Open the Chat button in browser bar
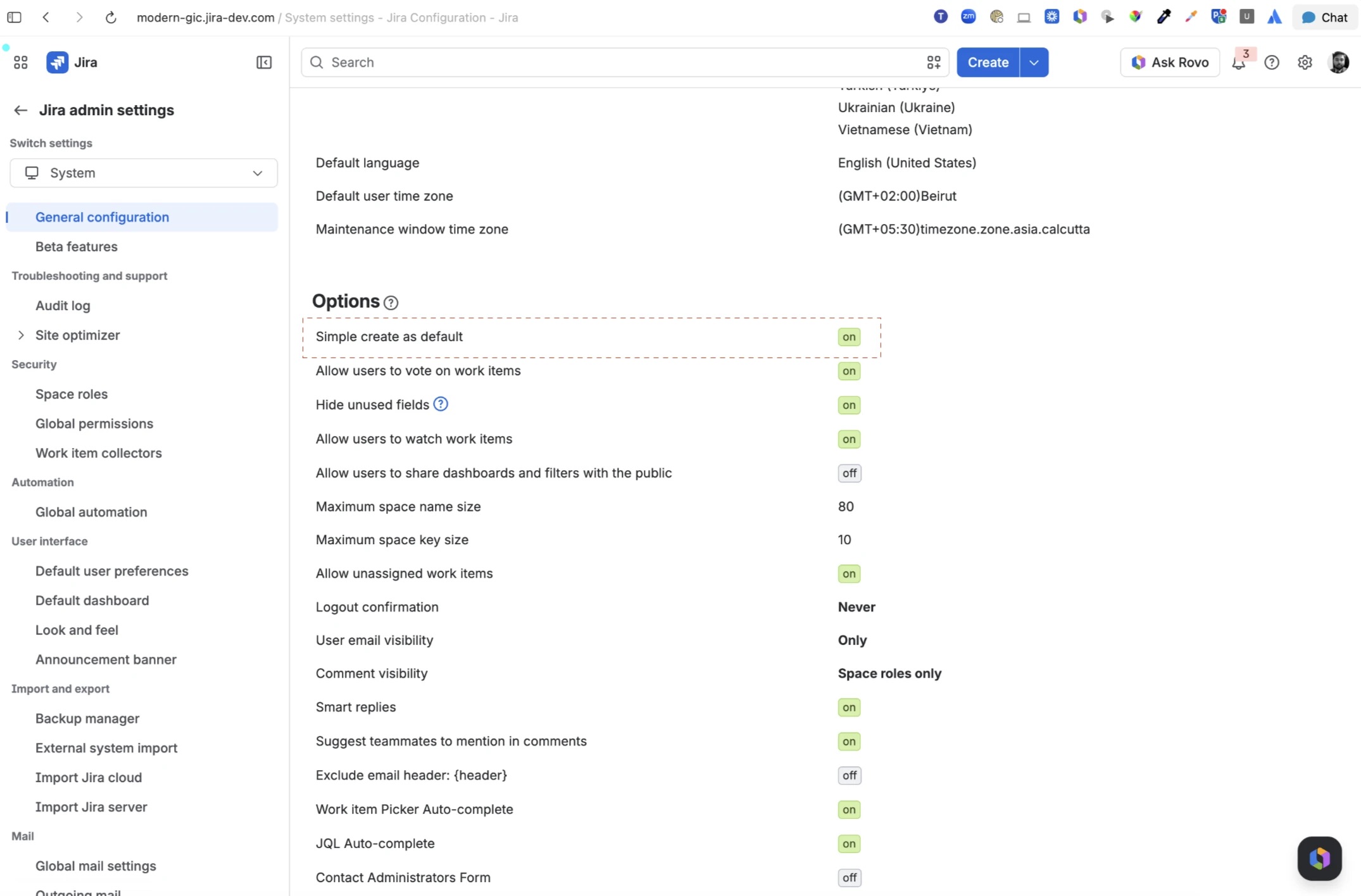The height and width of the screenshot is (896, 1361). point(1325,18)
